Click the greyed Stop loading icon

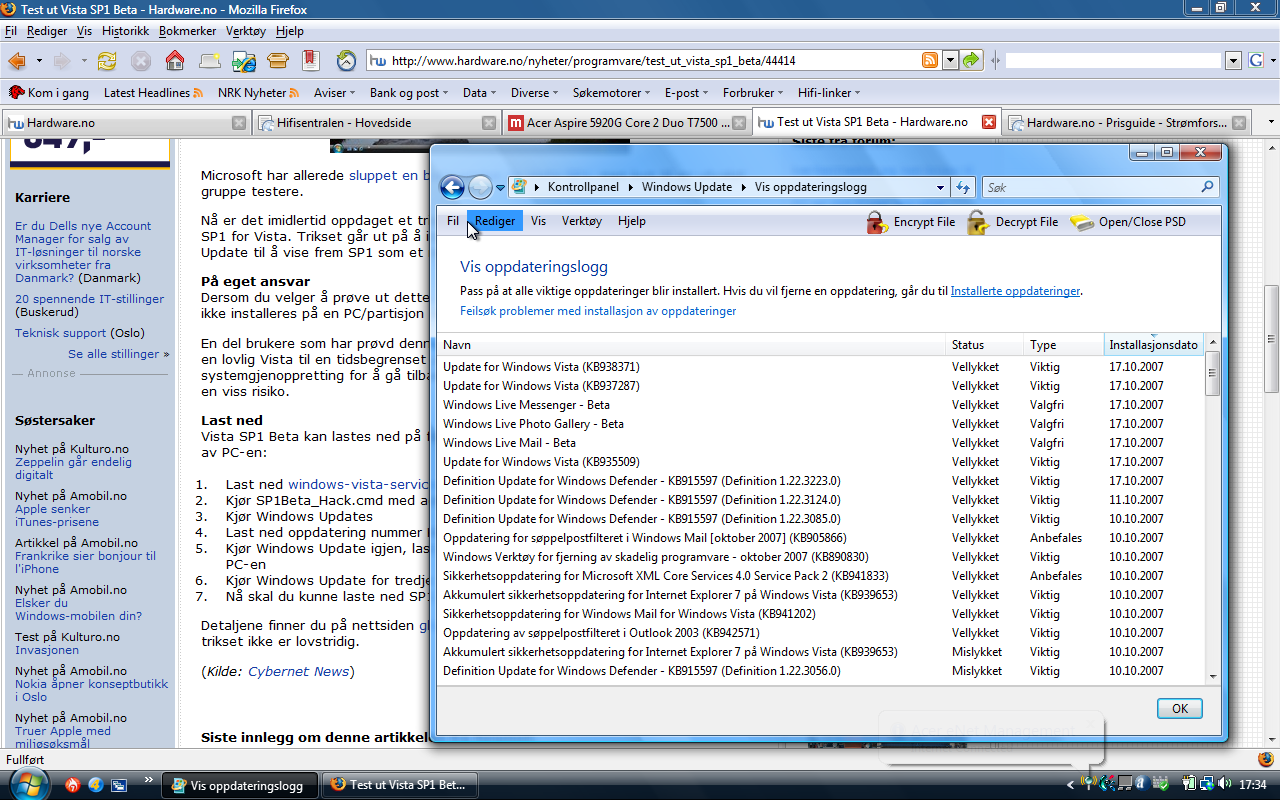point(141,61)
